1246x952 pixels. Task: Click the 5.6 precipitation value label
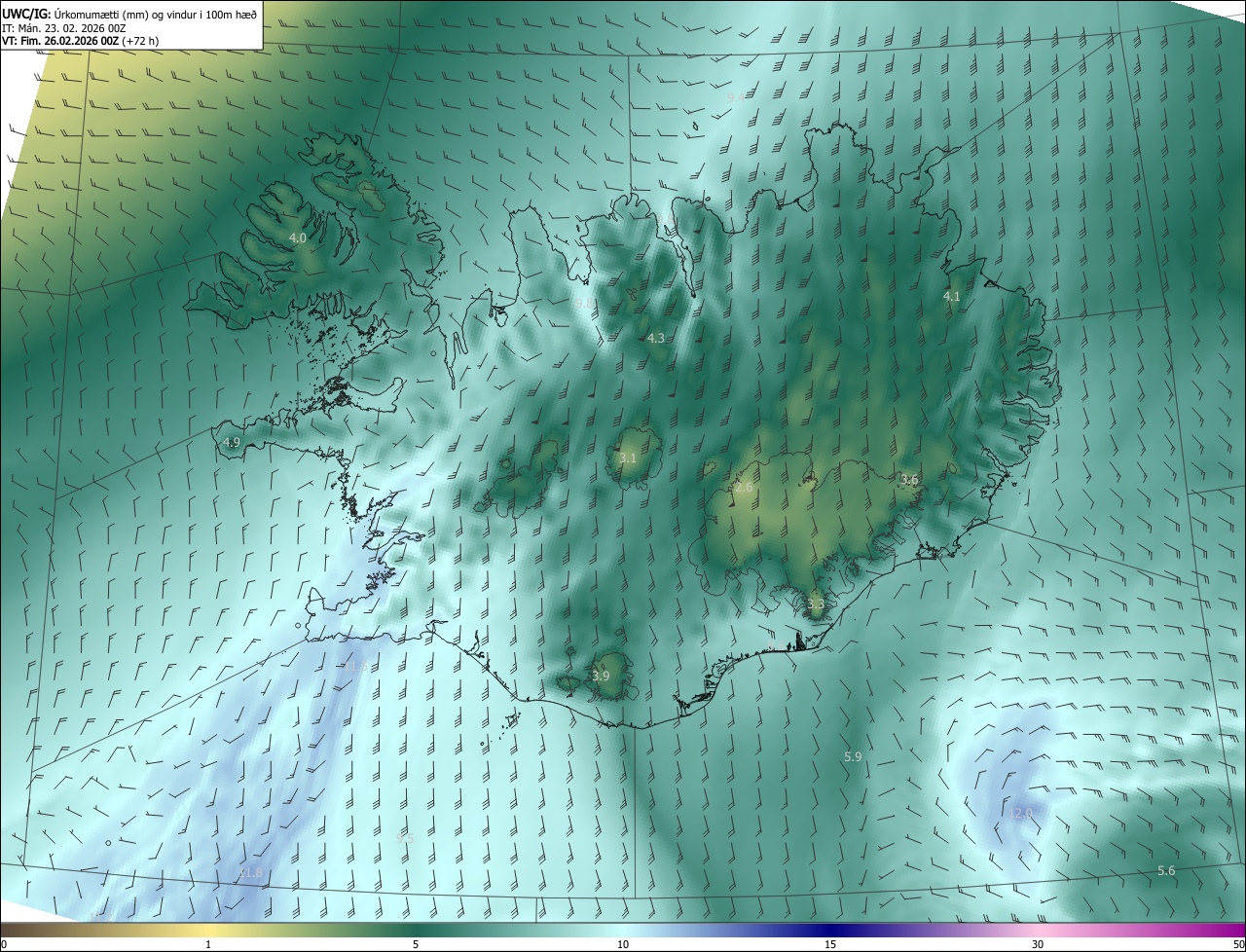[1166, 870]
